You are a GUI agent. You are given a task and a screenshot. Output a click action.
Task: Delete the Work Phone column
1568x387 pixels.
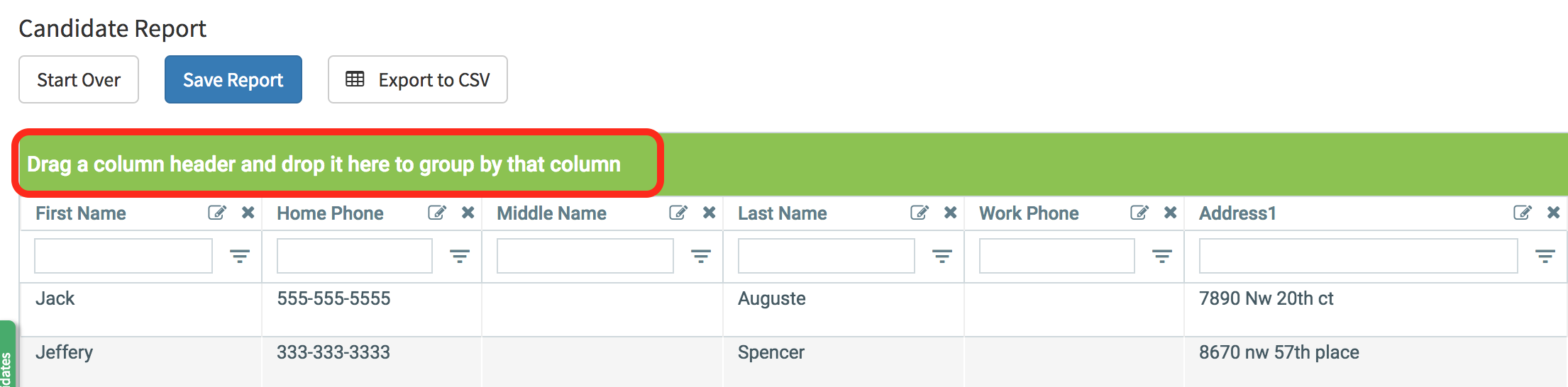[1170, 213]
